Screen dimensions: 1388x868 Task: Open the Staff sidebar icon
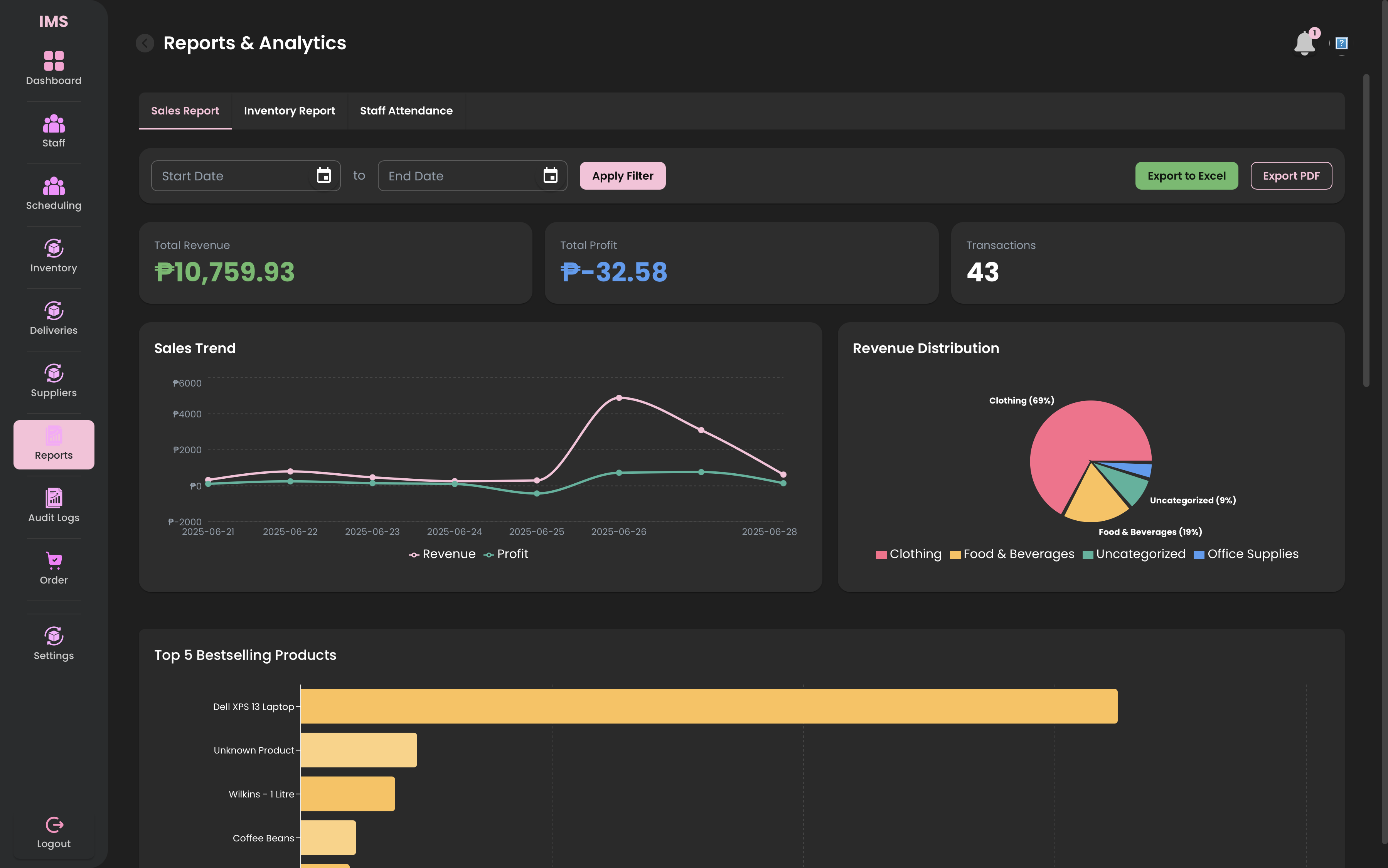[x=54, y=123]
